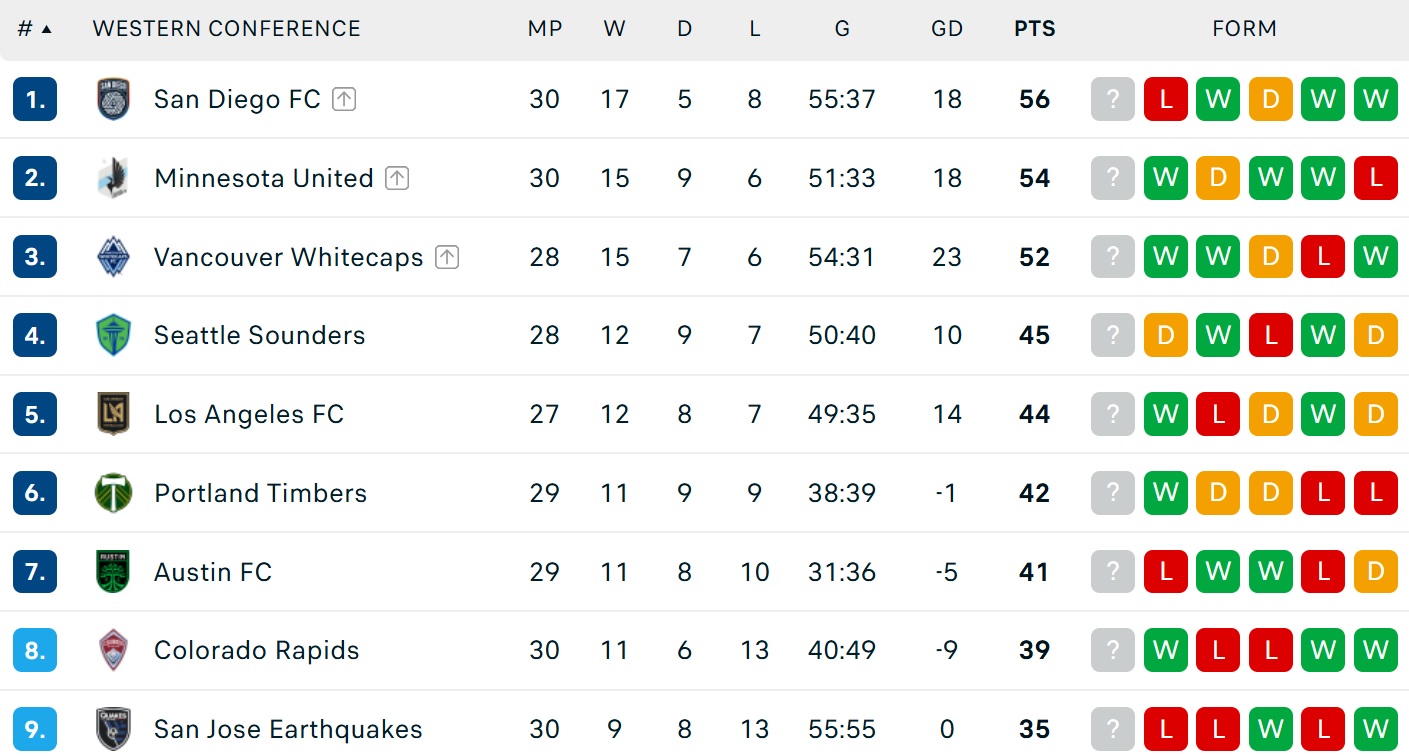Click the Seattle Sounders team logo

coord(113,335)
